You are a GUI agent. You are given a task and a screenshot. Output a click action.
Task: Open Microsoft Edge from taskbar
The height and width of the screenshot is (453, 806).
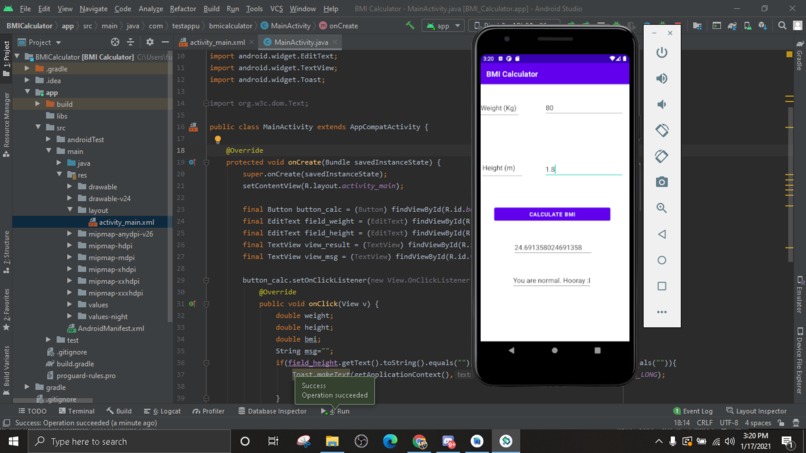[390, 441]
